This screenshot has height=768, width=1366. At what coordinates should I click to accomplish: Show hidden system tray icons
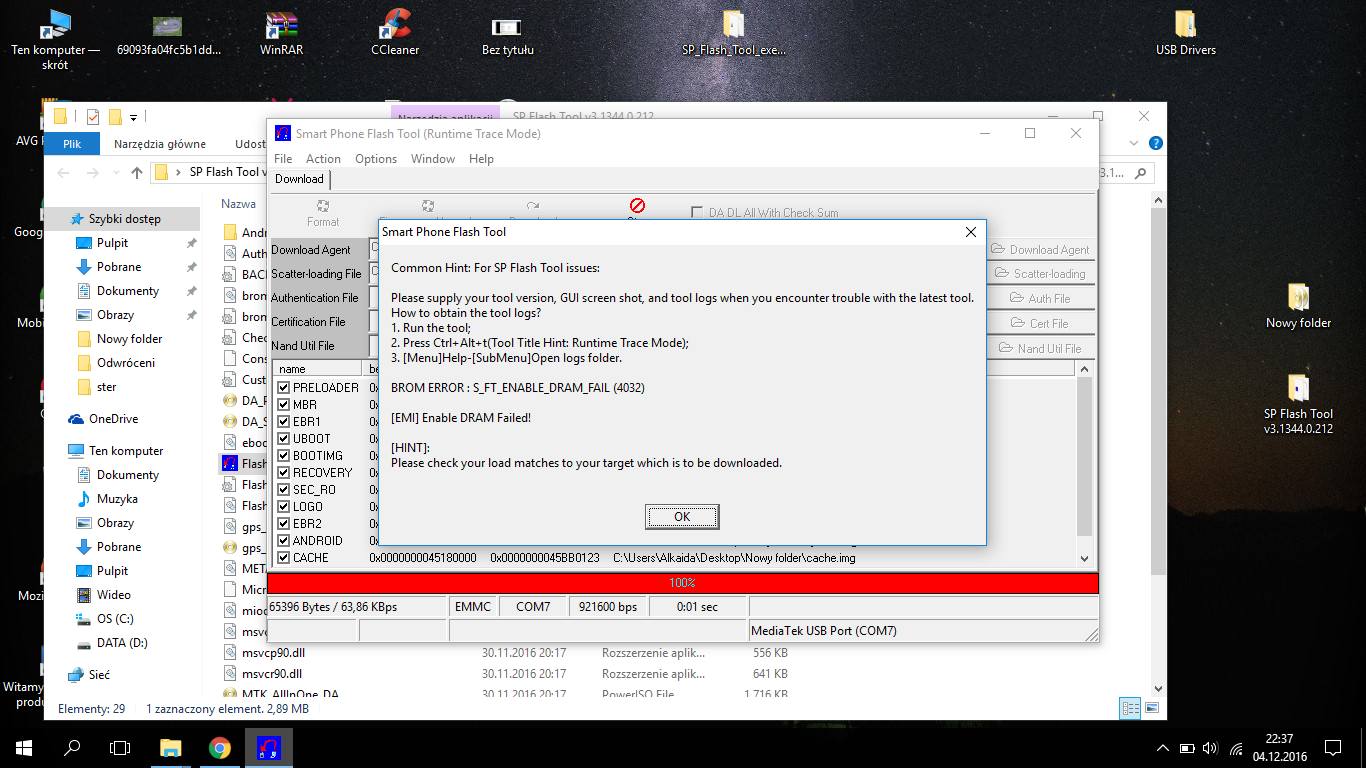[x=1163, y=748]
